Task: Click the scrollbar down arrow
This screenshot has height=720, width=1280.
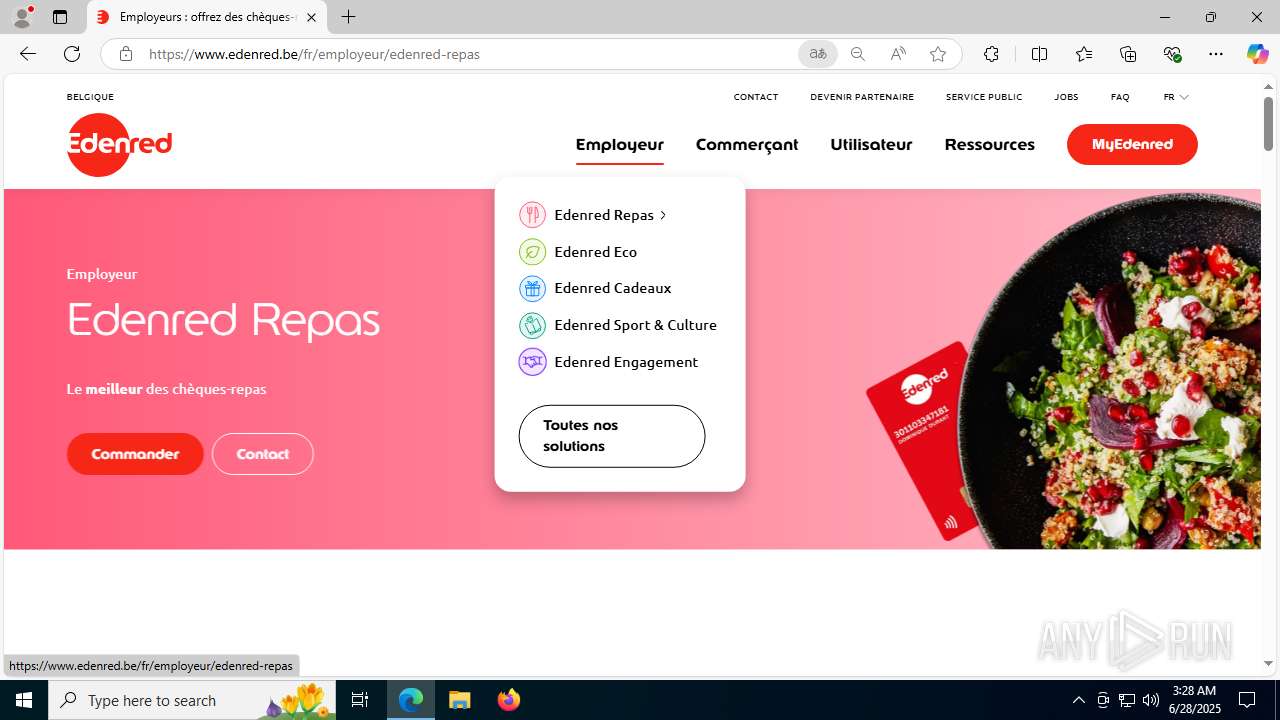Action: [x=1268, y=663]
